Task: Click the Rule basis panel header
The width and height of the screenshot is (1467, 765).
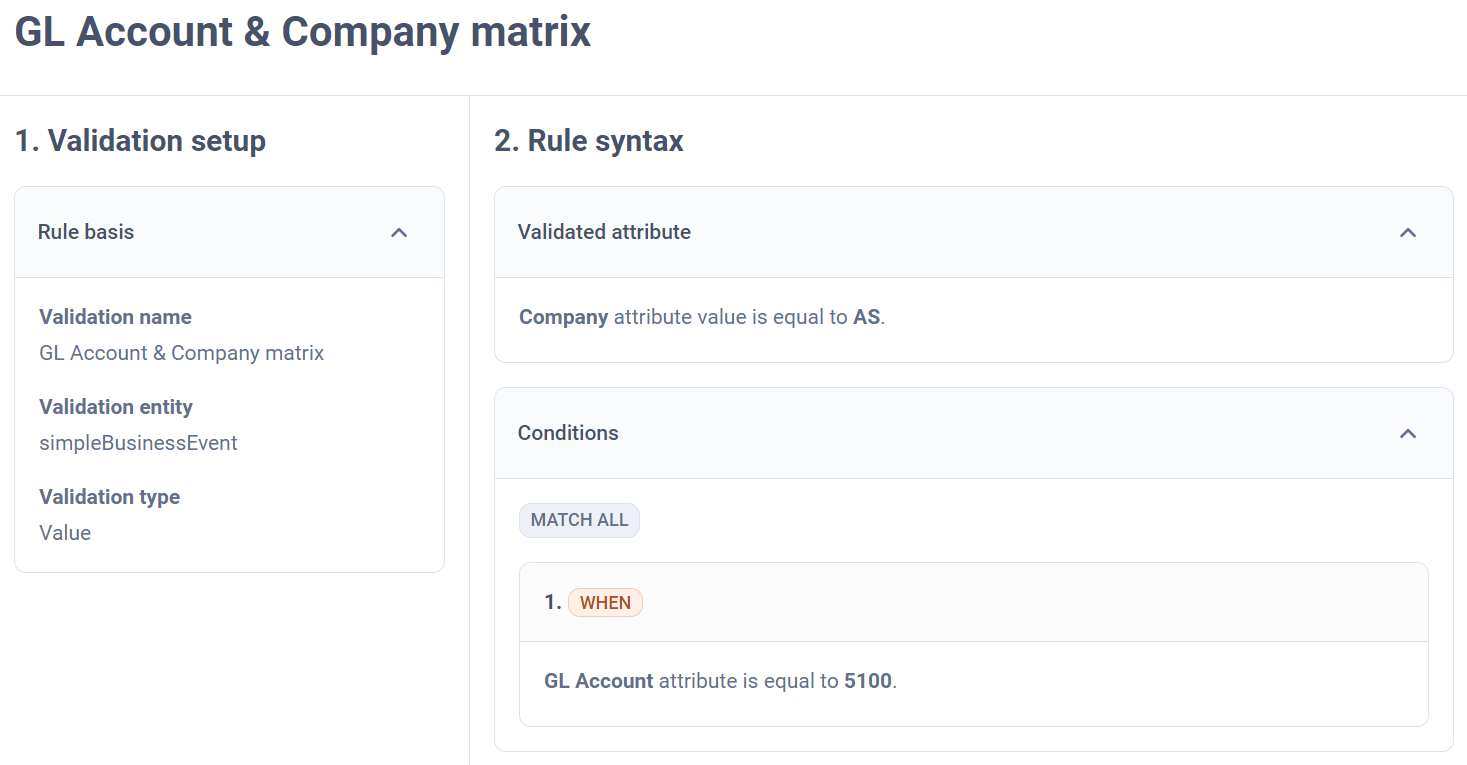Action: coord(86,232)
